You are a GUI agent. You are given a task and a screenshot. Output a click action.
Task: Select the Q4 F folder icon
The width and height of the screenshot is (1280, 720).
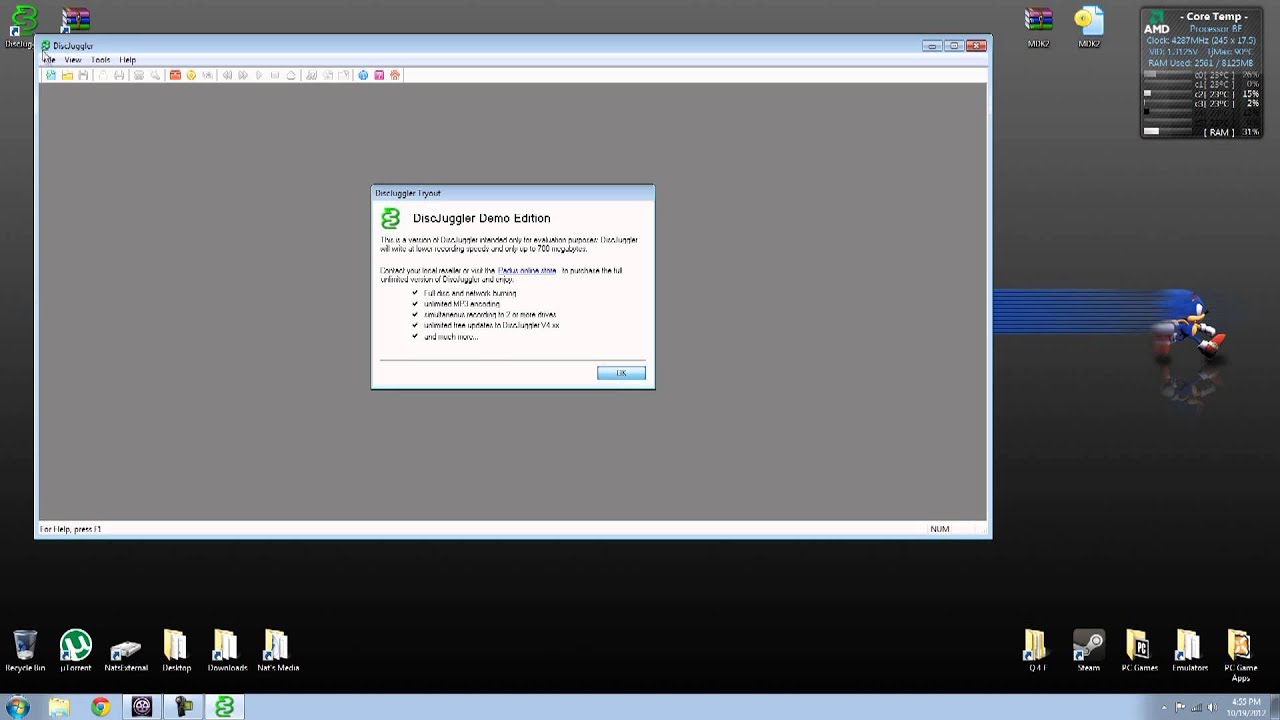(x=1037, y=651)
